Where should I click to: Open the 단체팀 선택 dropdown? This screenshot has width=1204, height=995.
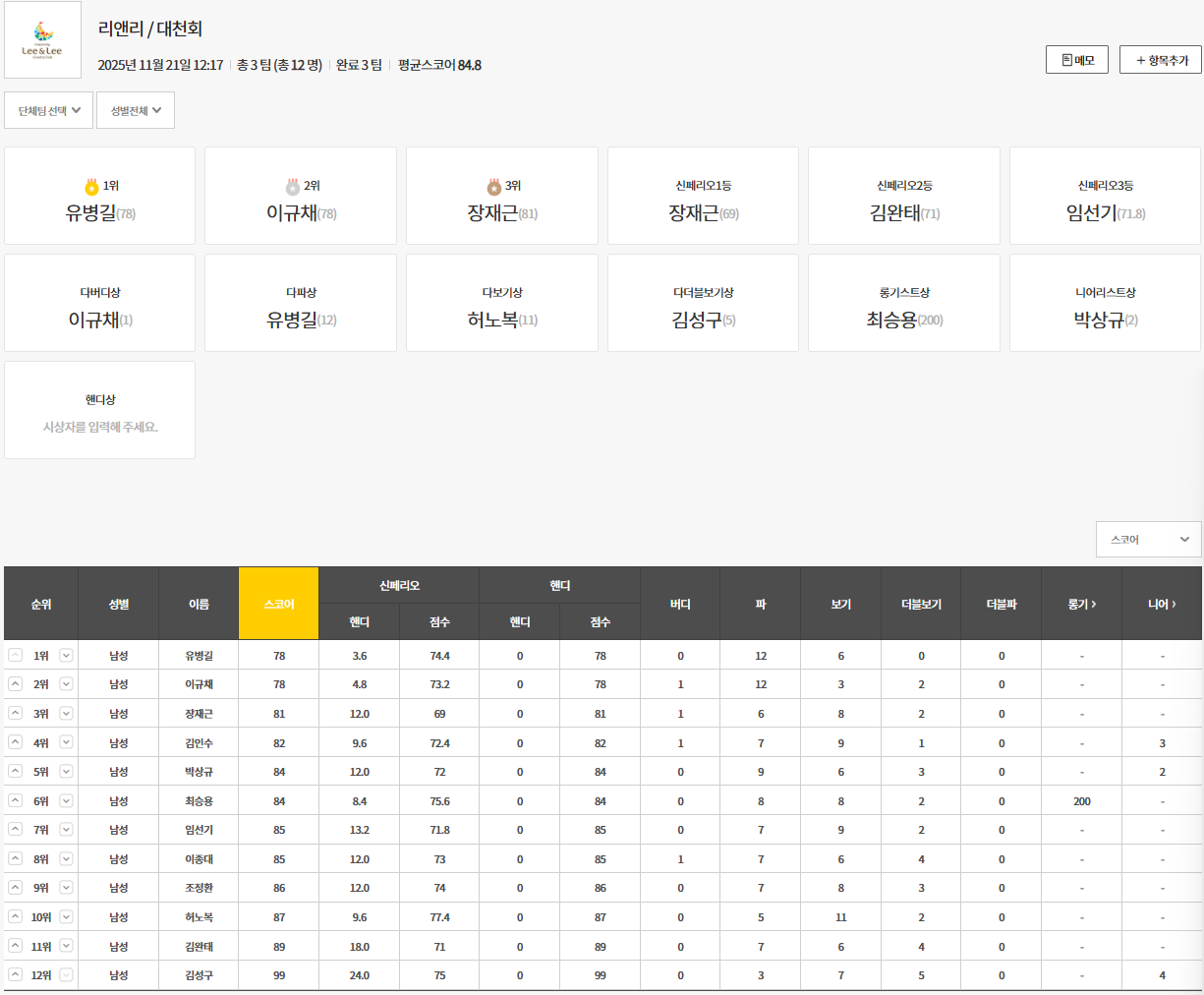click(x=49, y=110)
